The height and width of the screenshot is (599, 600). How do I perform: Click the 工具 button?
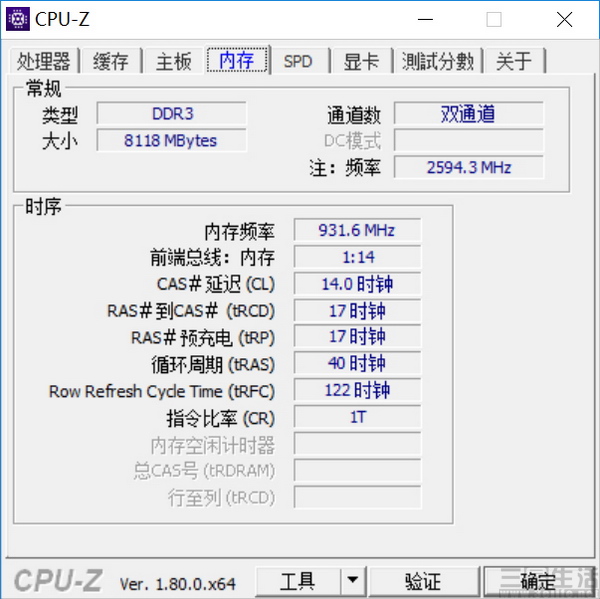298,581
